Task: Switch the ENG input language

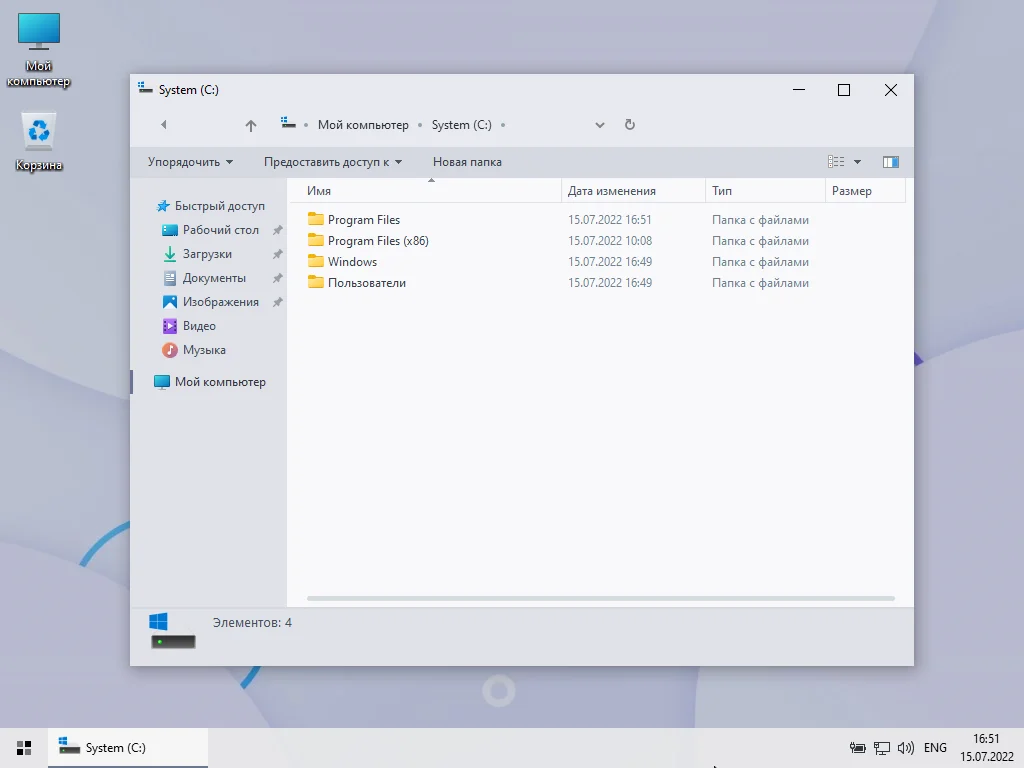Action: pos(935,748)
